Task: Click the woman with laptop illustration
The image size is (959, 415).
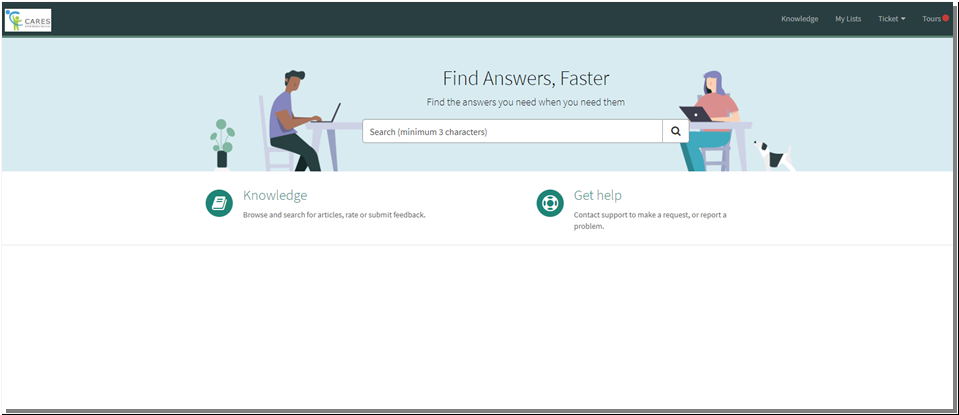Action: tap(715, 120)
